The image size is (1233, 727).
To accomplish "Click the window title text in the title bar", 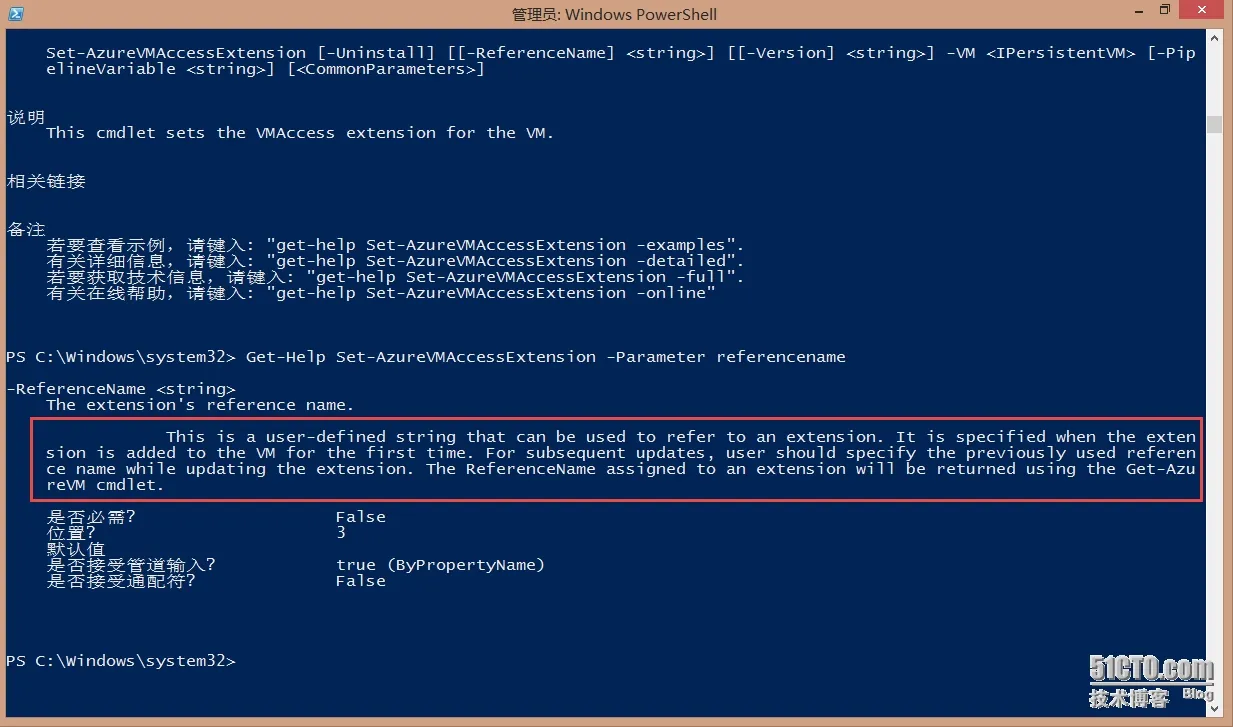I will (x=614, y=14).
